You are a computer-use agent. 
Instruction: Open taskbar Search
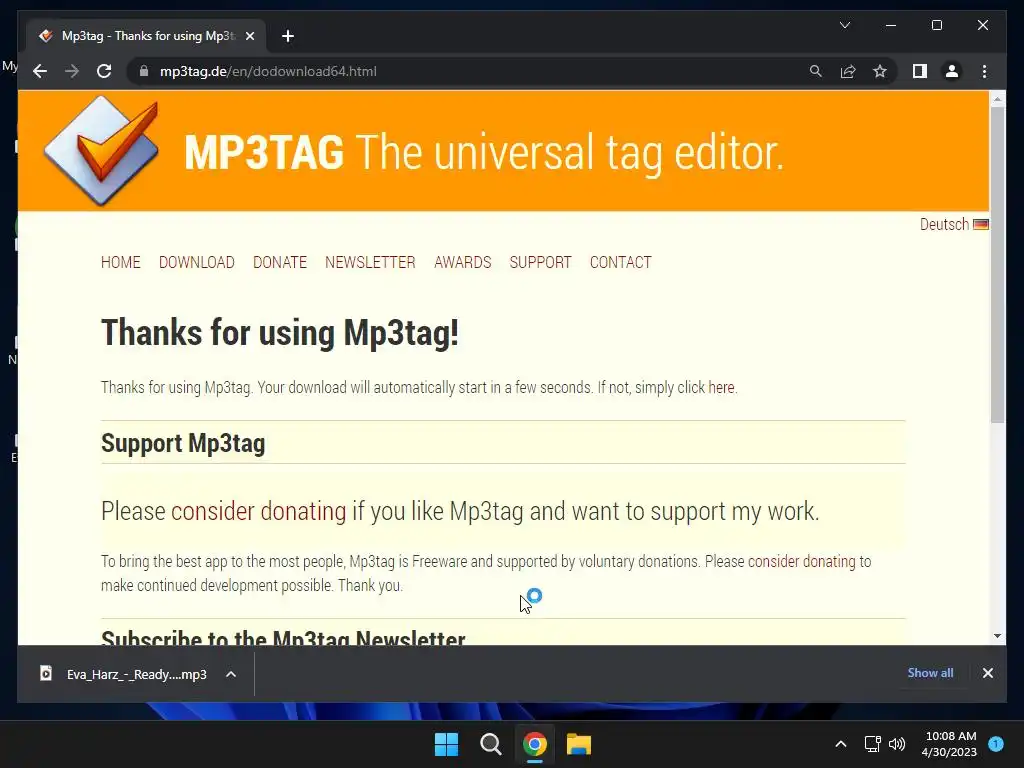[x=490, y=744]
